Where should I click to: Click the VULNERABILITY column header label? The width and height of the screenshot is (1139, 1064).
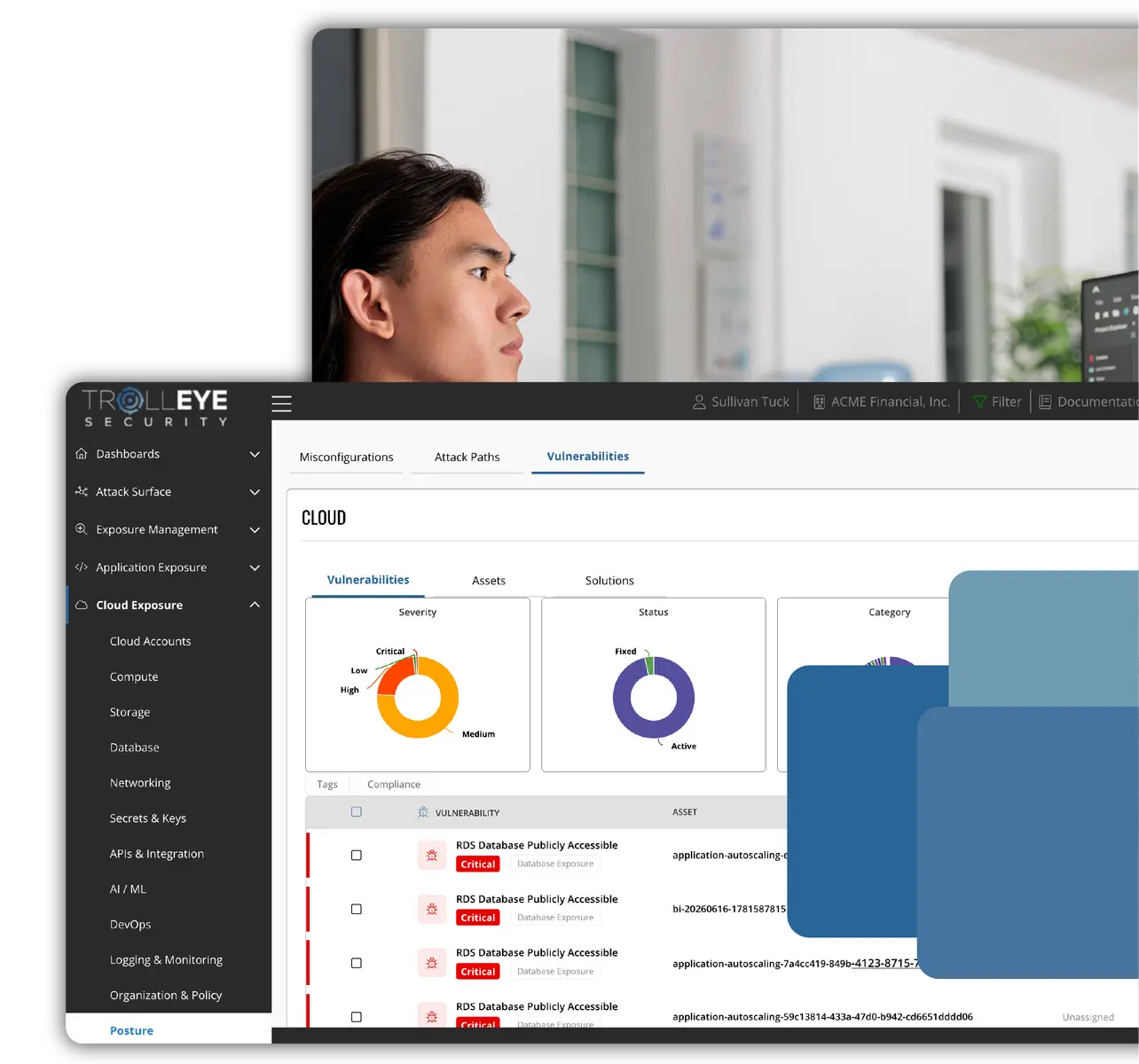point(467,813)
